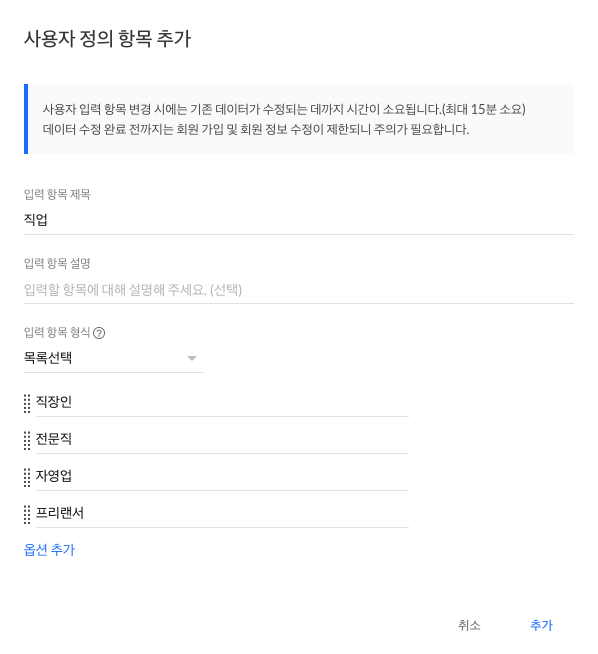Click the 입력 항목 형식 label text

point(57,332)
